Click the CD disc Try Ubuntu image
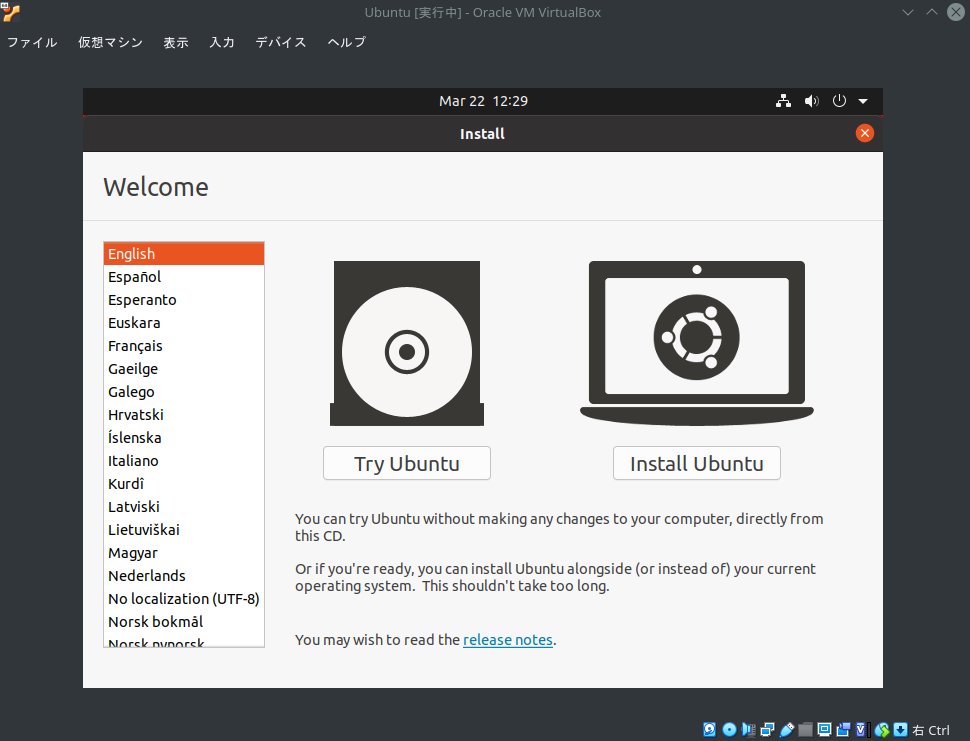The width and height of the screenshot is (970, 741). click(x=406, y=343)
